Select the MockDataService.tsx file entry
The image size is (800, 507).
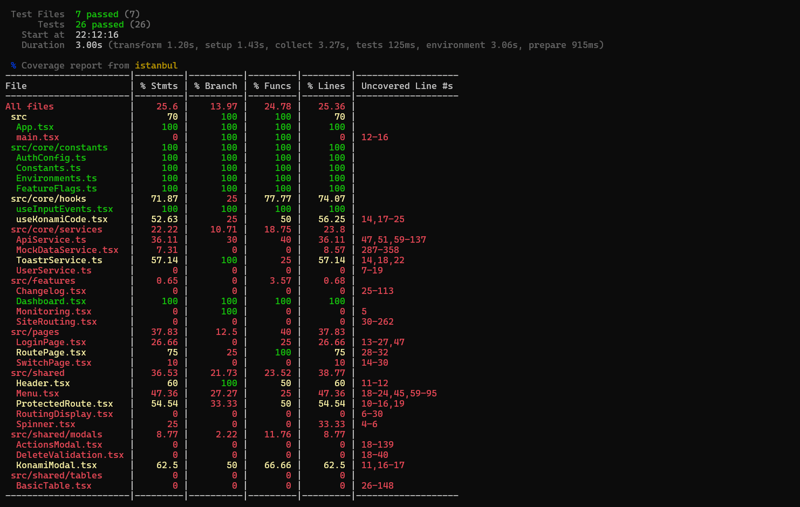(x=67, y=250)
